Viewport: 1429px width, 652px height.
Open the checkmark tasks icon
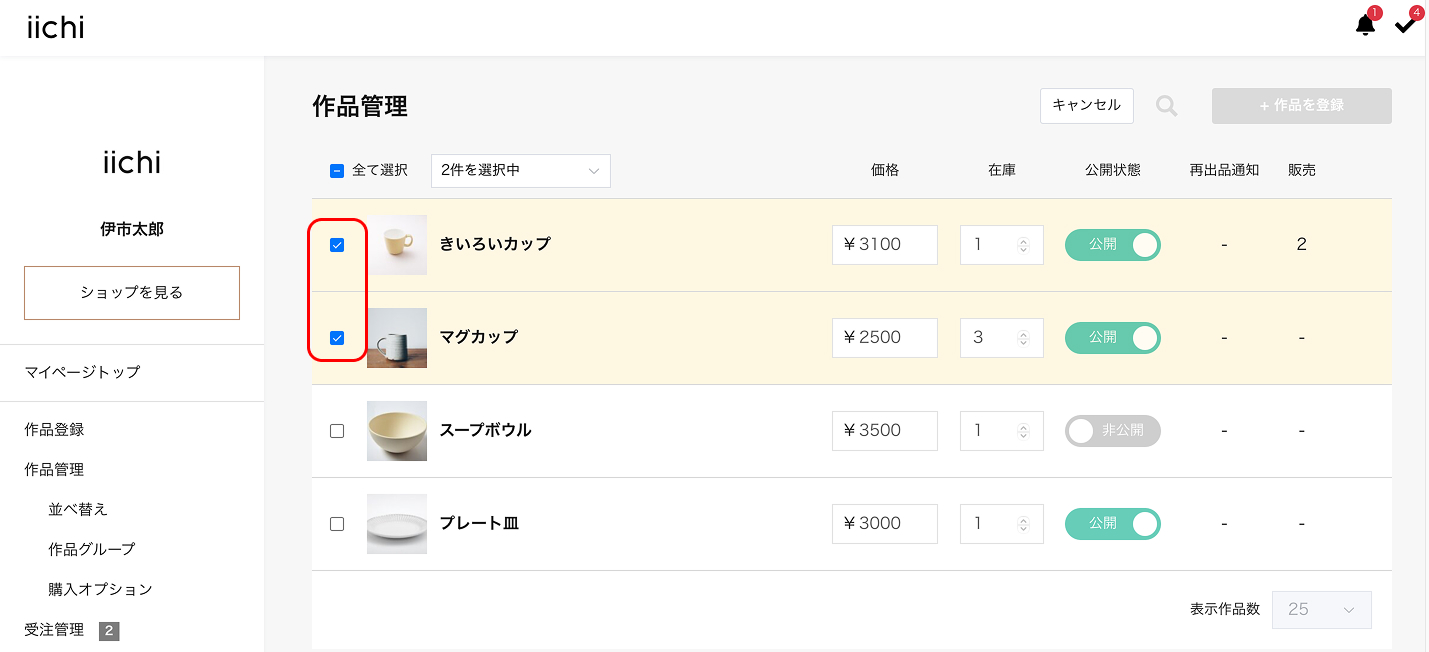pos(1405,26)
